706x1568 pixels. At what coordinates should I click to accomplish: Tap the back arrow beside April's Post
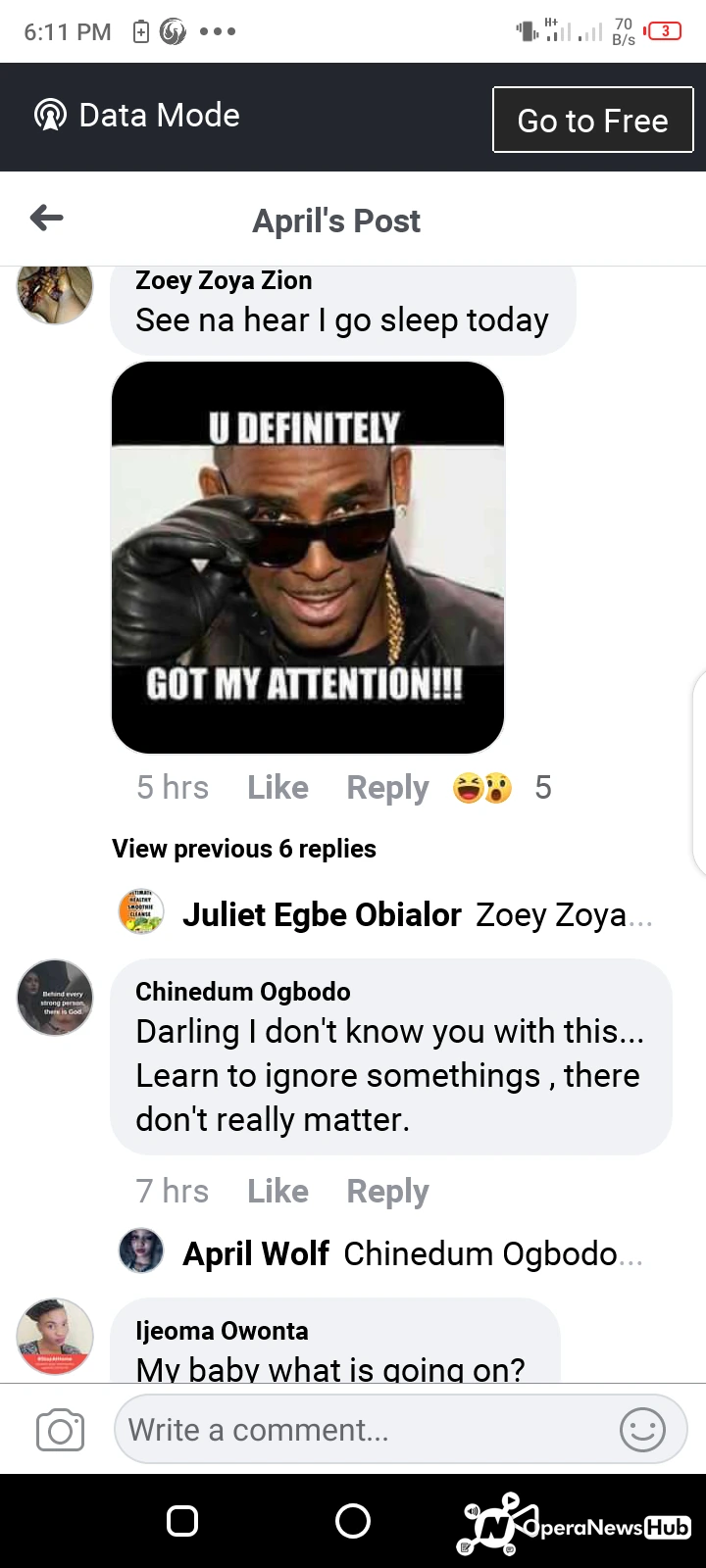47,218
